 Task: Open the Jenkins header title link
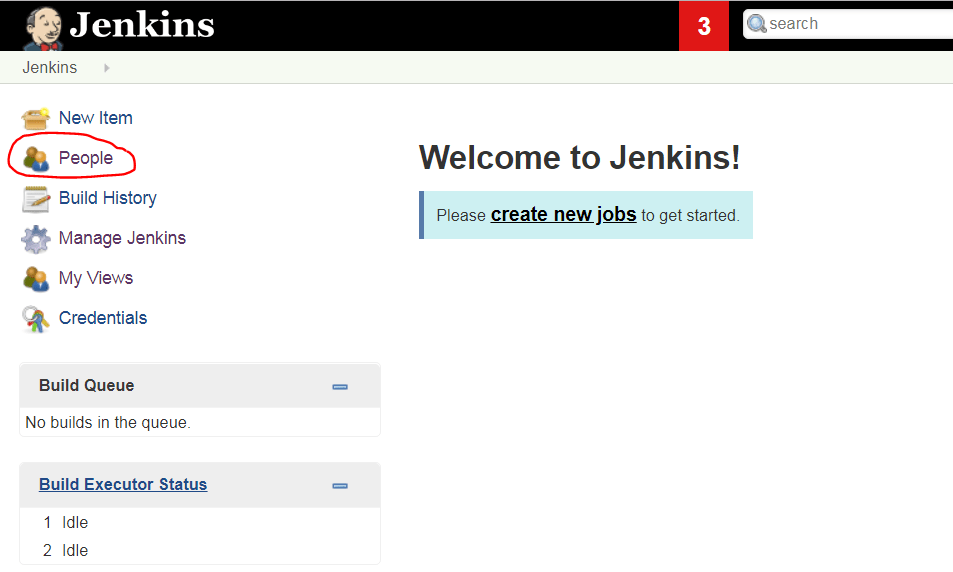pyautogui.click(x=142, y=26)
